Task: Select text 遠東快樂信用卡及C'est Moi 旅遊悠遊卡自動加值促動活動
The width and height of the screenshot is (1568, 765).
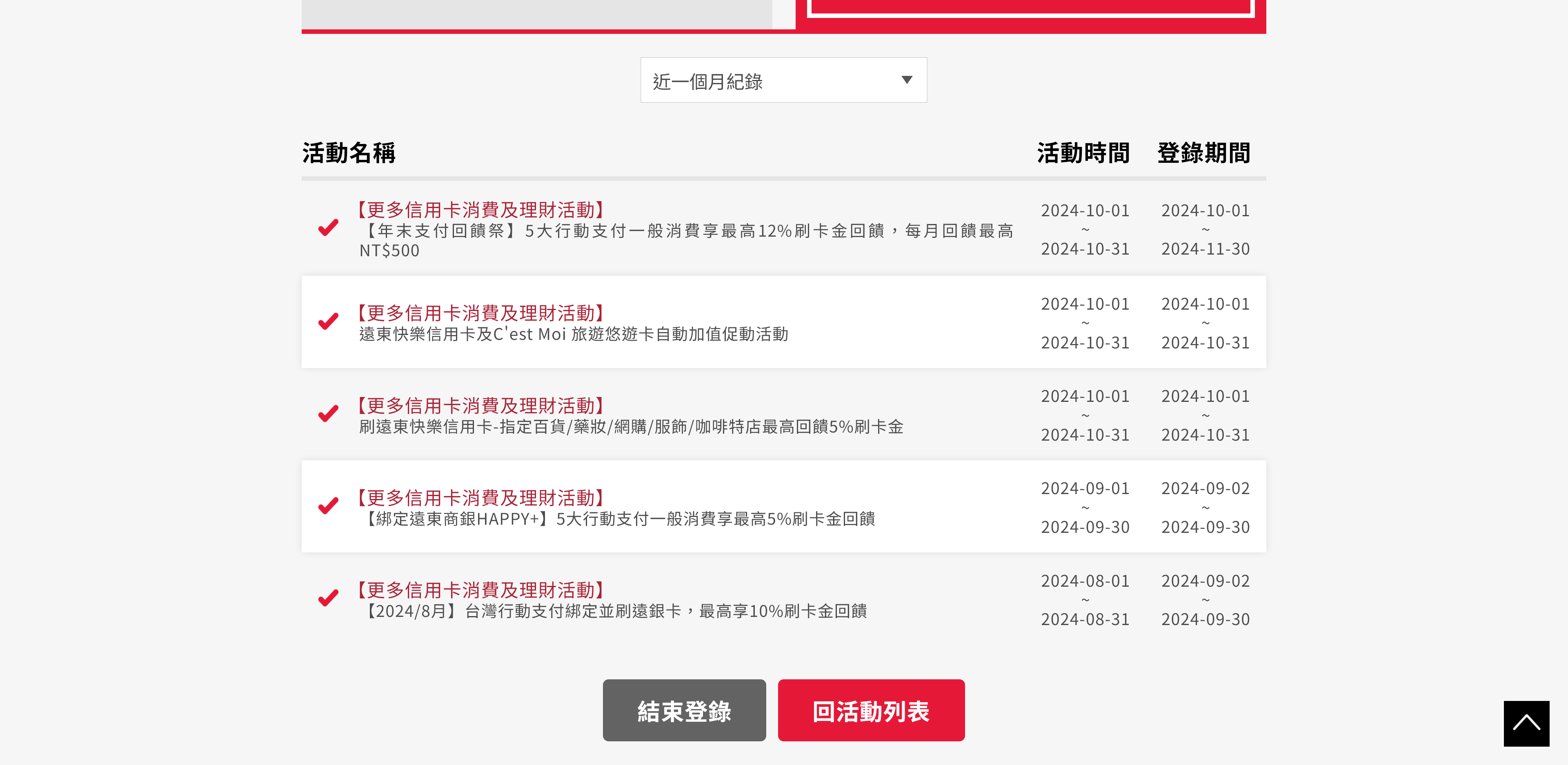Action: (574, 334)
